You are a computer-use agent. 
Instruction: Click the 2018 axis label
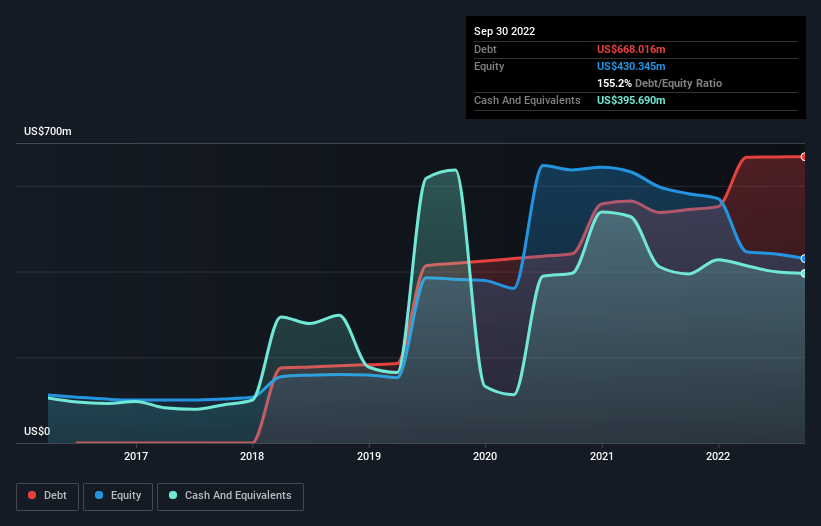[252, 456]
